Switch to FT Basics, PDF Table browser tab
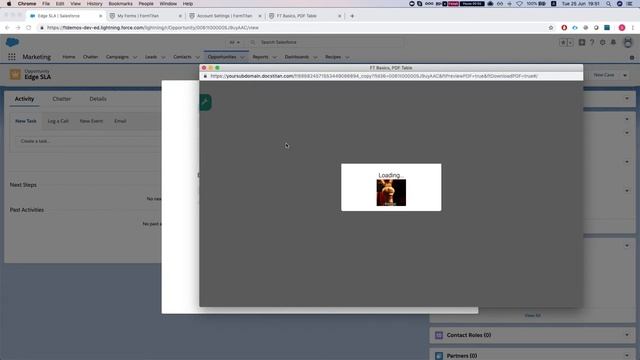640x360 pixels. (x=305, y=16)
